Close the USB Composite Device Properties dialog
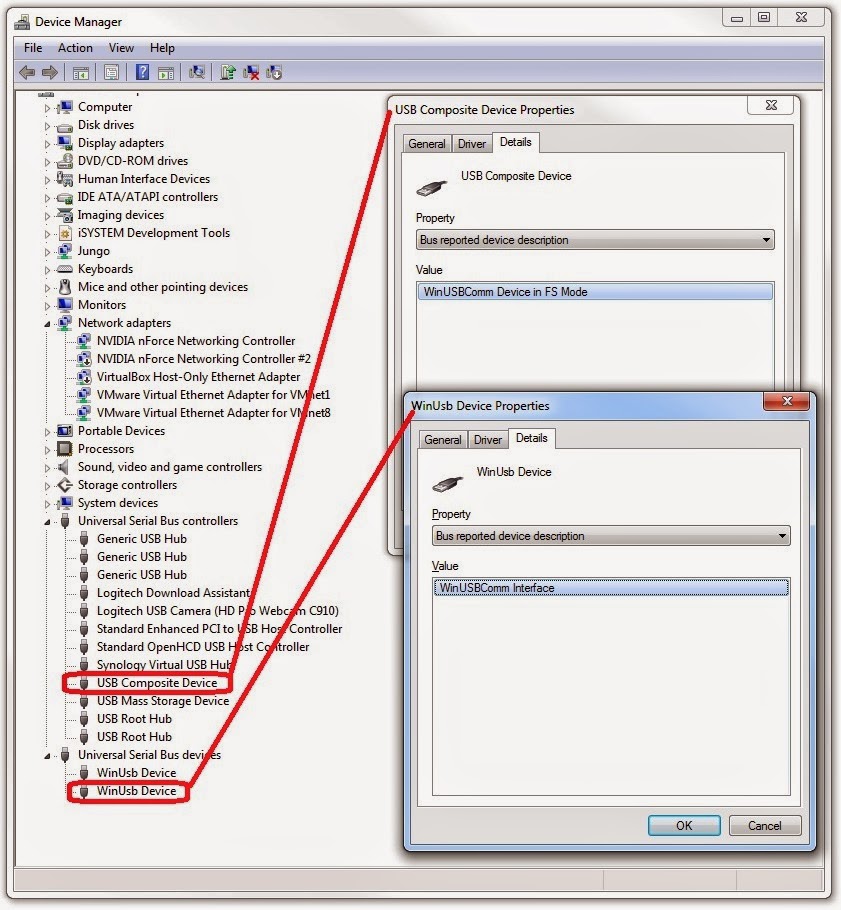The image size is (841, 910). point(771,105)
